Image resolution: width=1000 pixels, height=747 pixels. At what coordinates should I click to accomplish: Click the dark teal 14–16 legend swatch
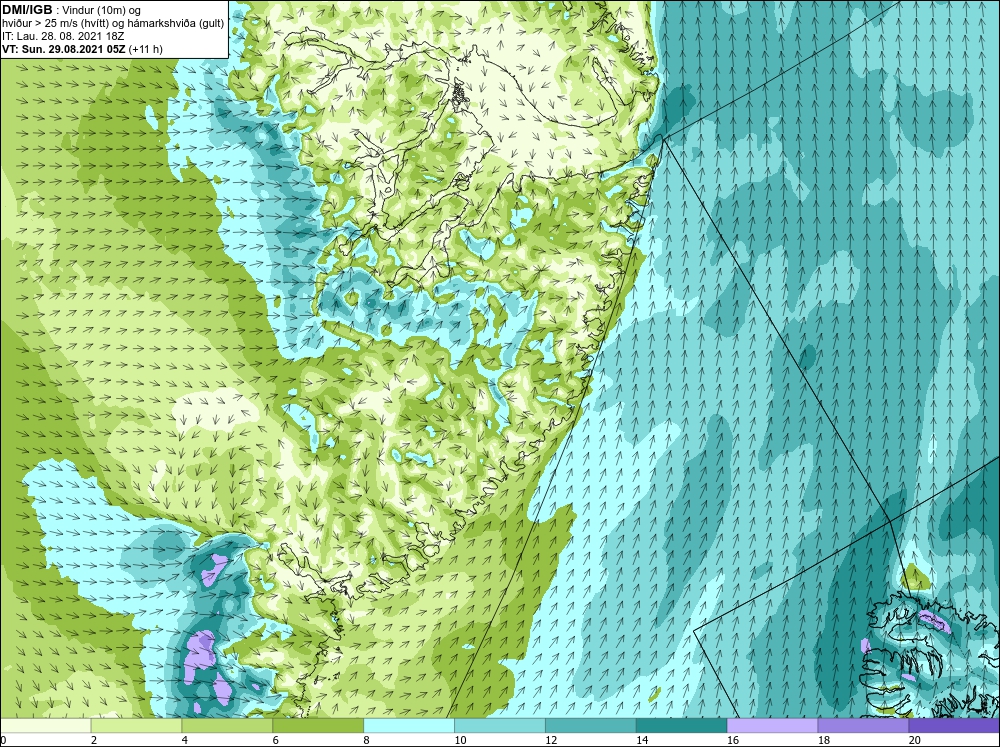pos(682,725)
